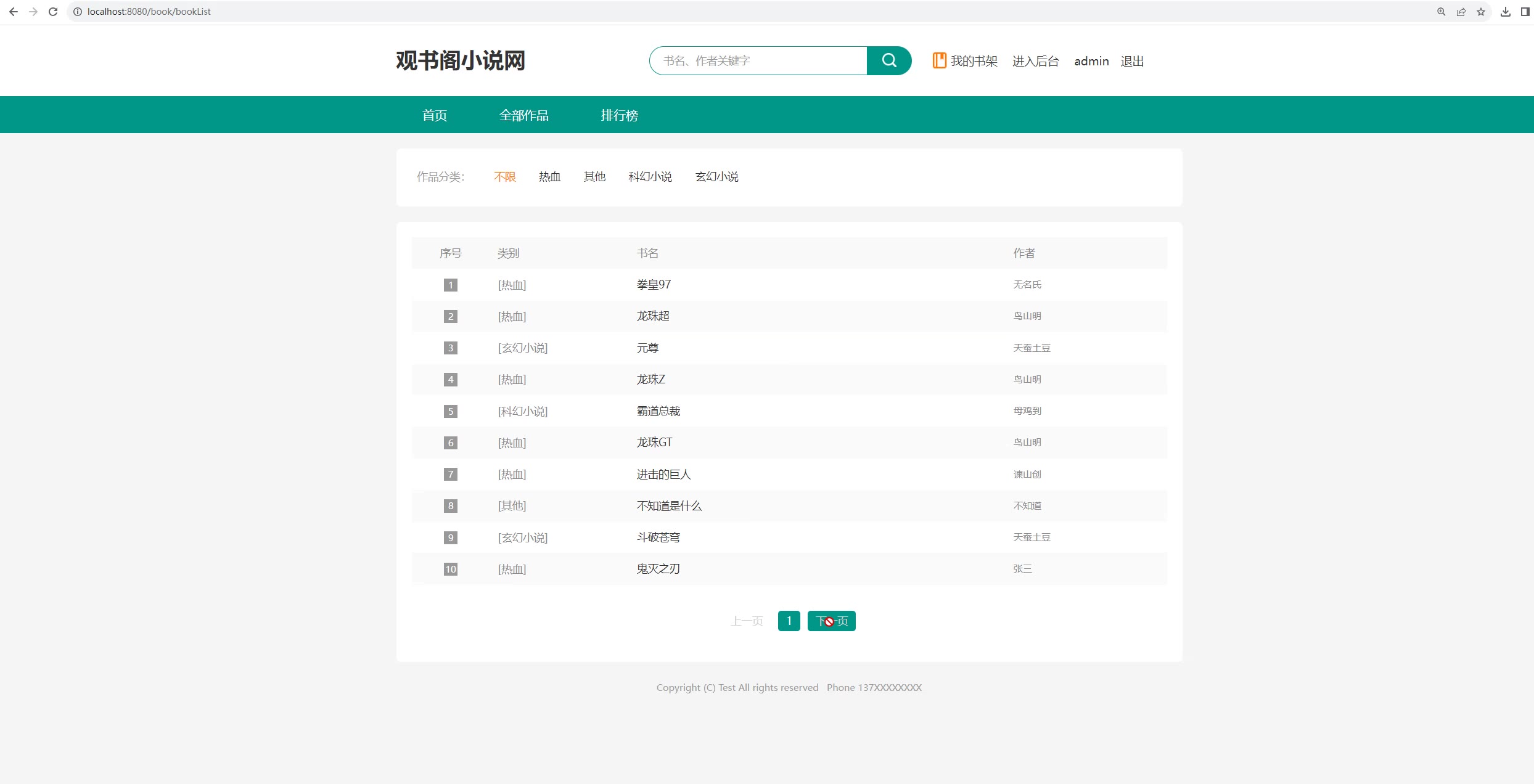Open the 首页 navigation tab
The width and height of the screenshot is (1534, 784).
(x=435, y=115)
